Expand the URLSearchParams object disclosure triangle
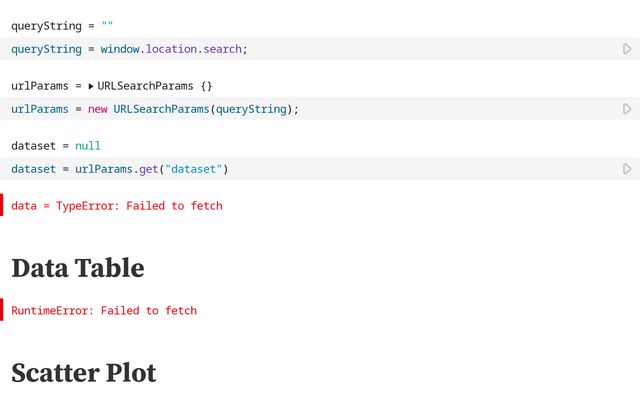 coord(91,86)
